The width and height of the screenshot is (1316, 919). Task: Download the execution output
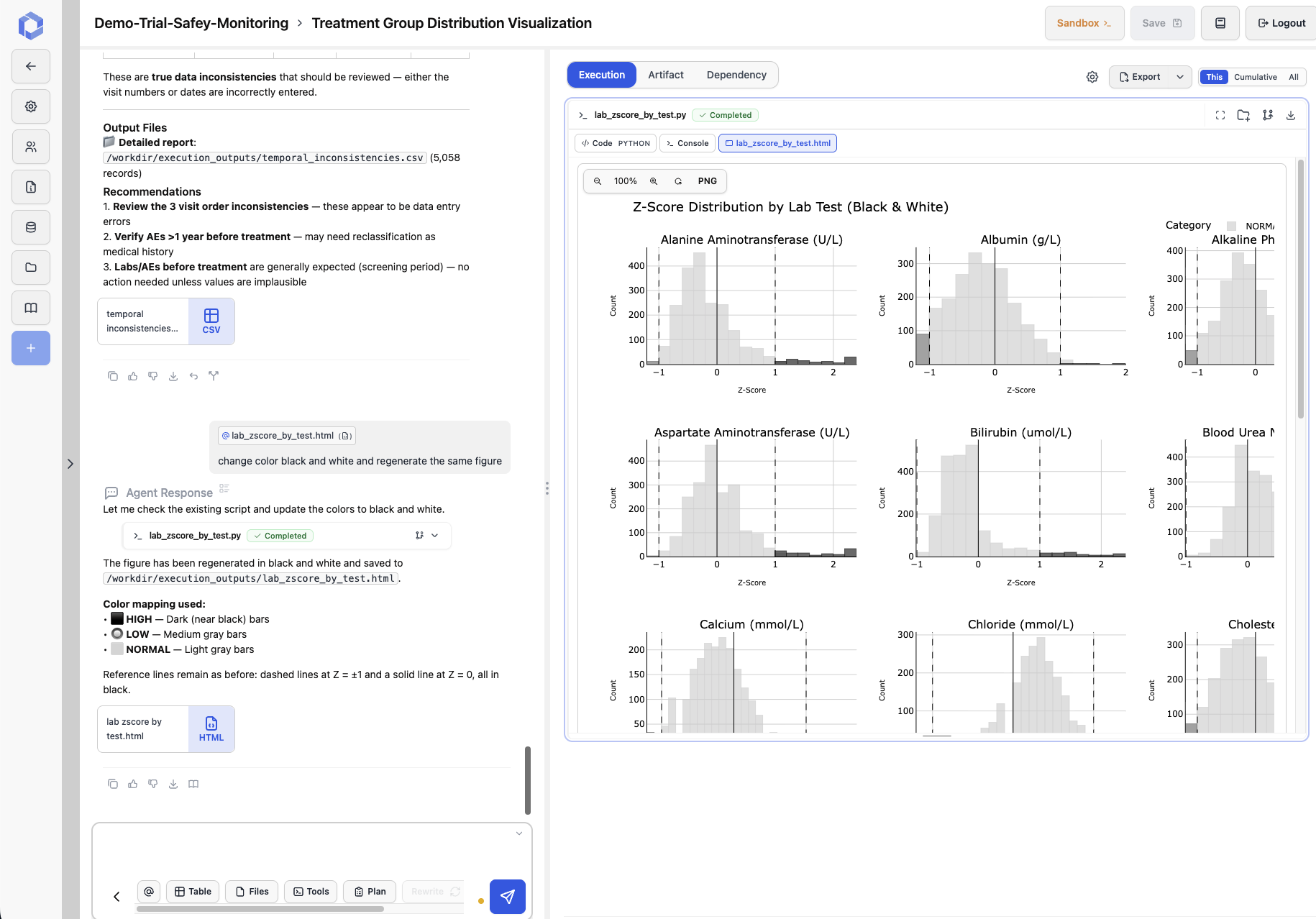[1291, 115]
